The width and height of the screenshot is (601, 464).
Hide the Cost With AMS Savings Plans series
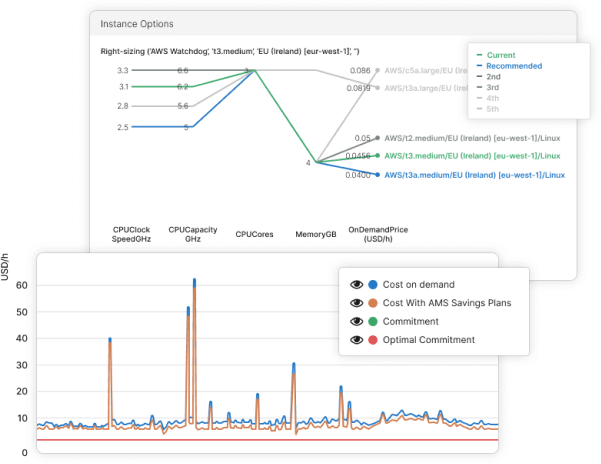tap(355, 303)
